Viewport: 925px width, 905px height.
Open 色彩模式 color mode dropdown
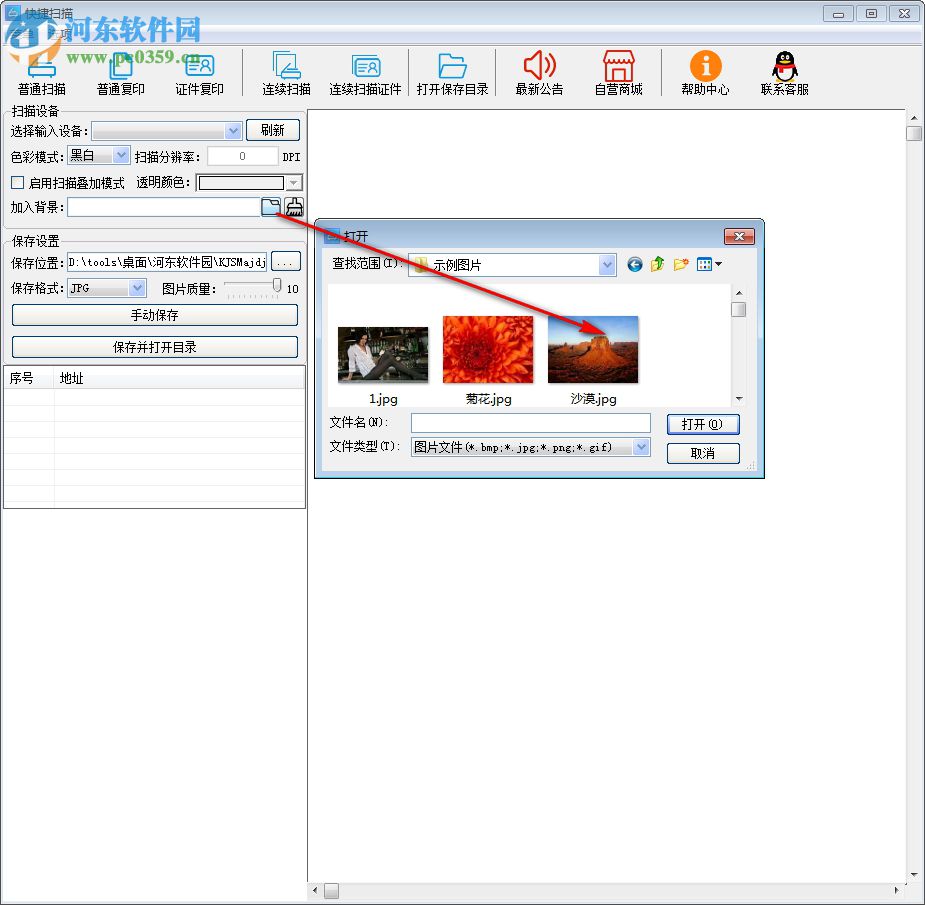point(121,155)
